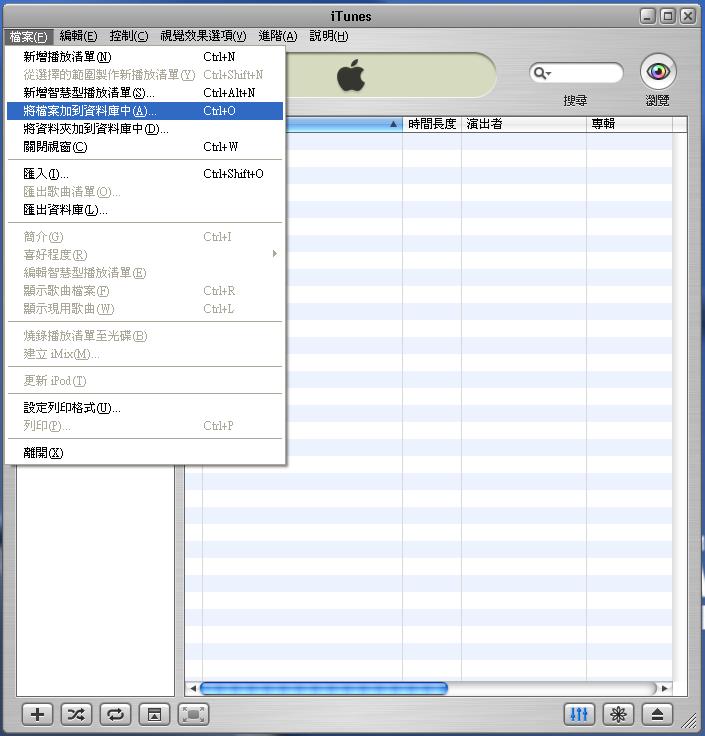This screenshot has height=736, width=705.
Task: Sort by the 演出者 column header
Action: (523, 125)
